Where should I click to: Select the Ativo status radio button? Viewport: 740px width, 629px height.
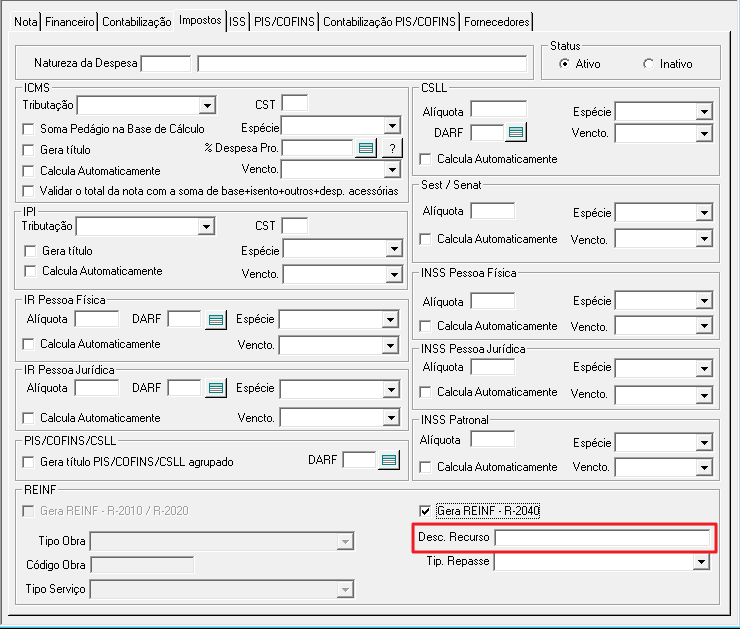(564, 64)
